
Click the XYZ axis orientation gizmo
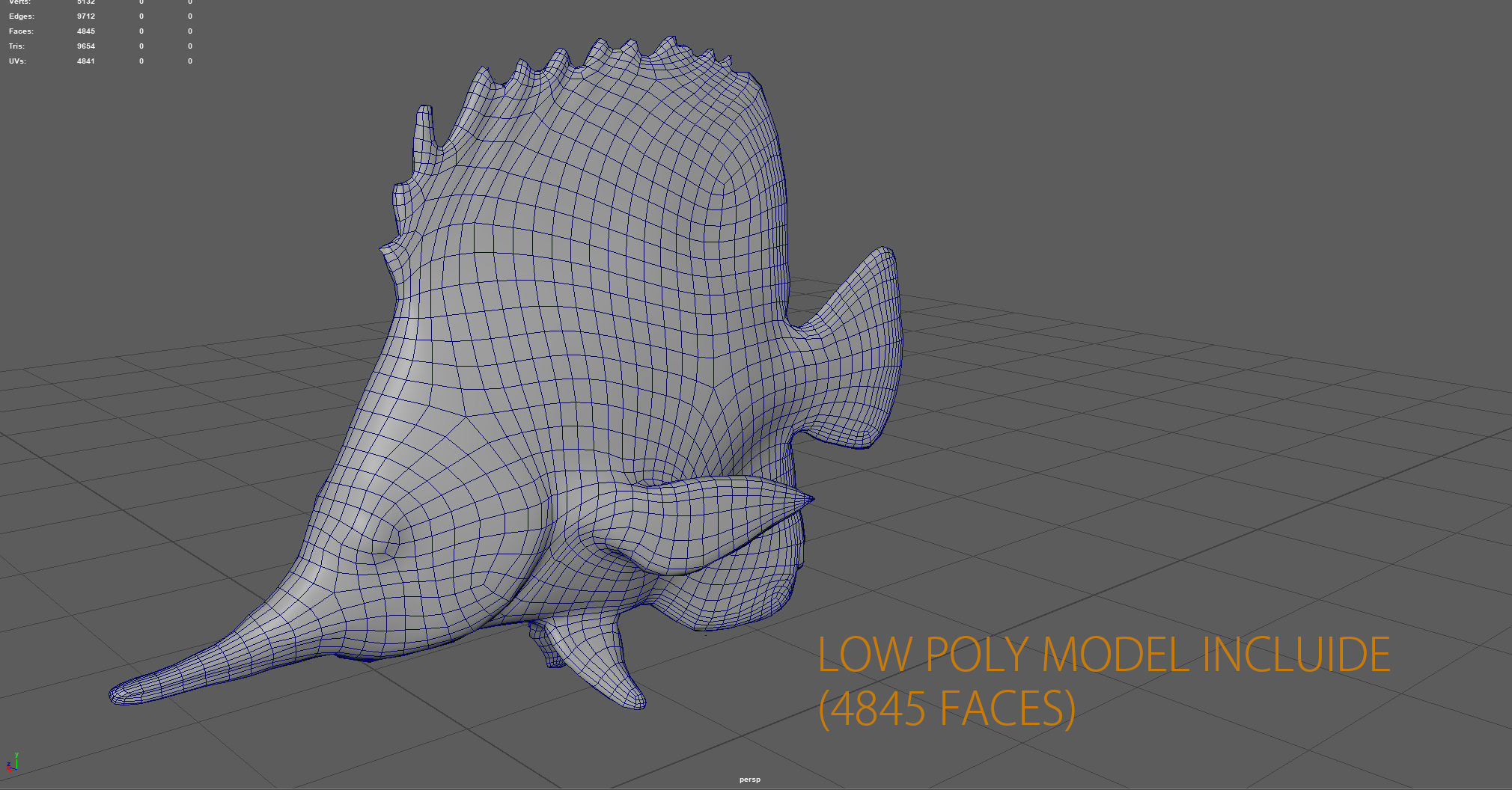coord(13,762)
